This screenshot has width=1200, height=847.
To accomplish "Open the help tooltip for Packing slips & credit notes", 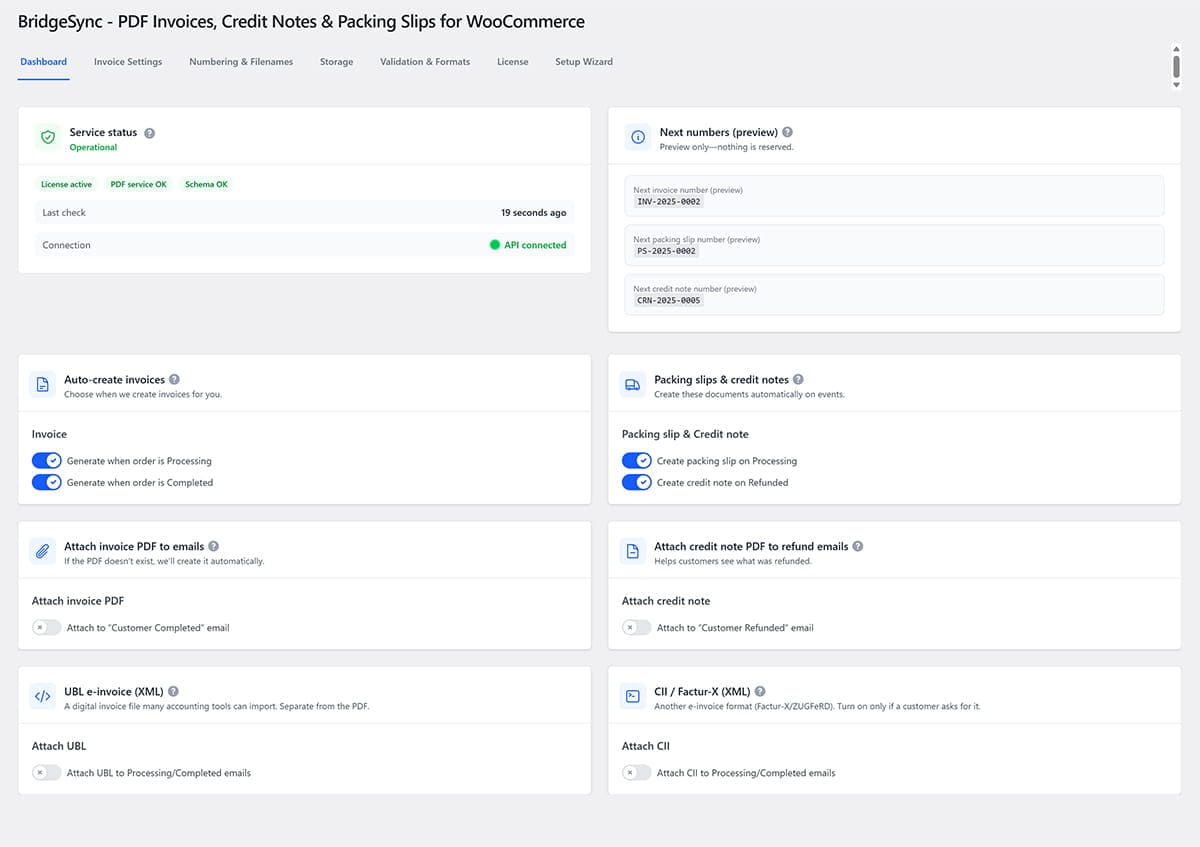I will [797, 380].
